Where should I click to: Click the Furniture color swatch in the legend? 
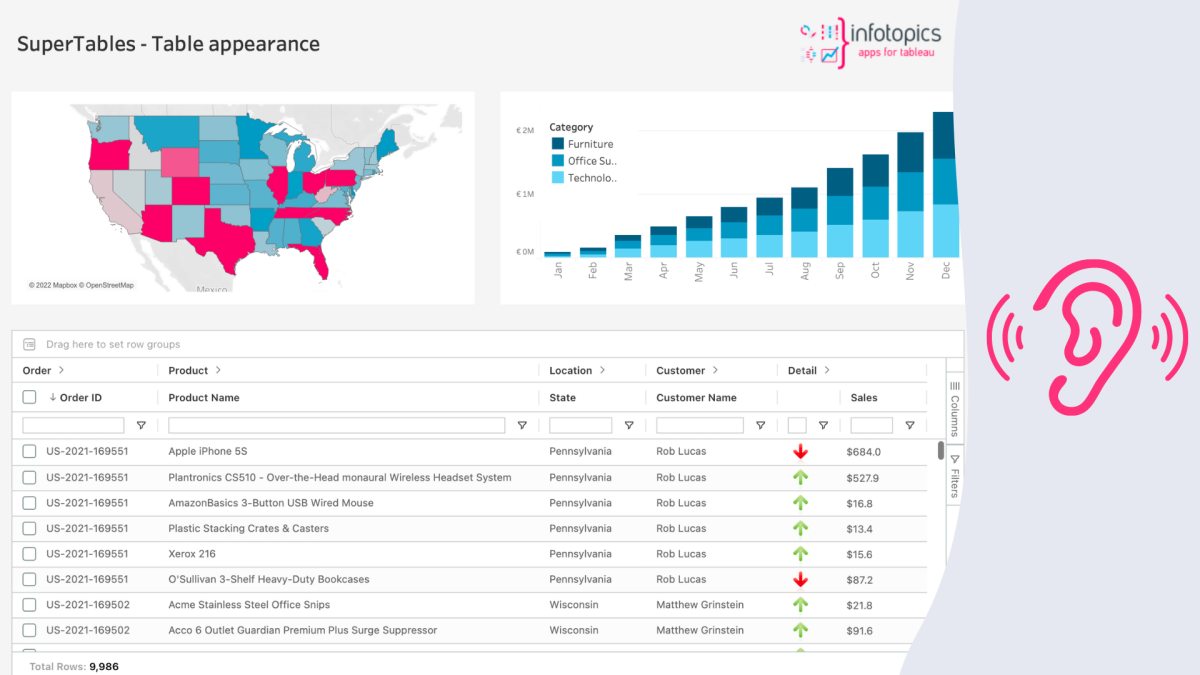click(x=557, y=143)
